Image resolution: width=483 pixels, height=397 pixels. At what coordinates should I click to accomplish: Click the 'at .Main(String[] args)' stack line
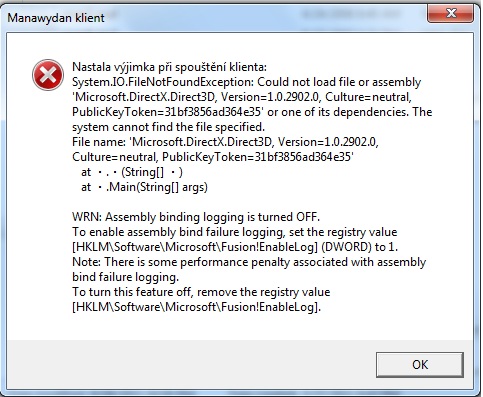point(144,187)
